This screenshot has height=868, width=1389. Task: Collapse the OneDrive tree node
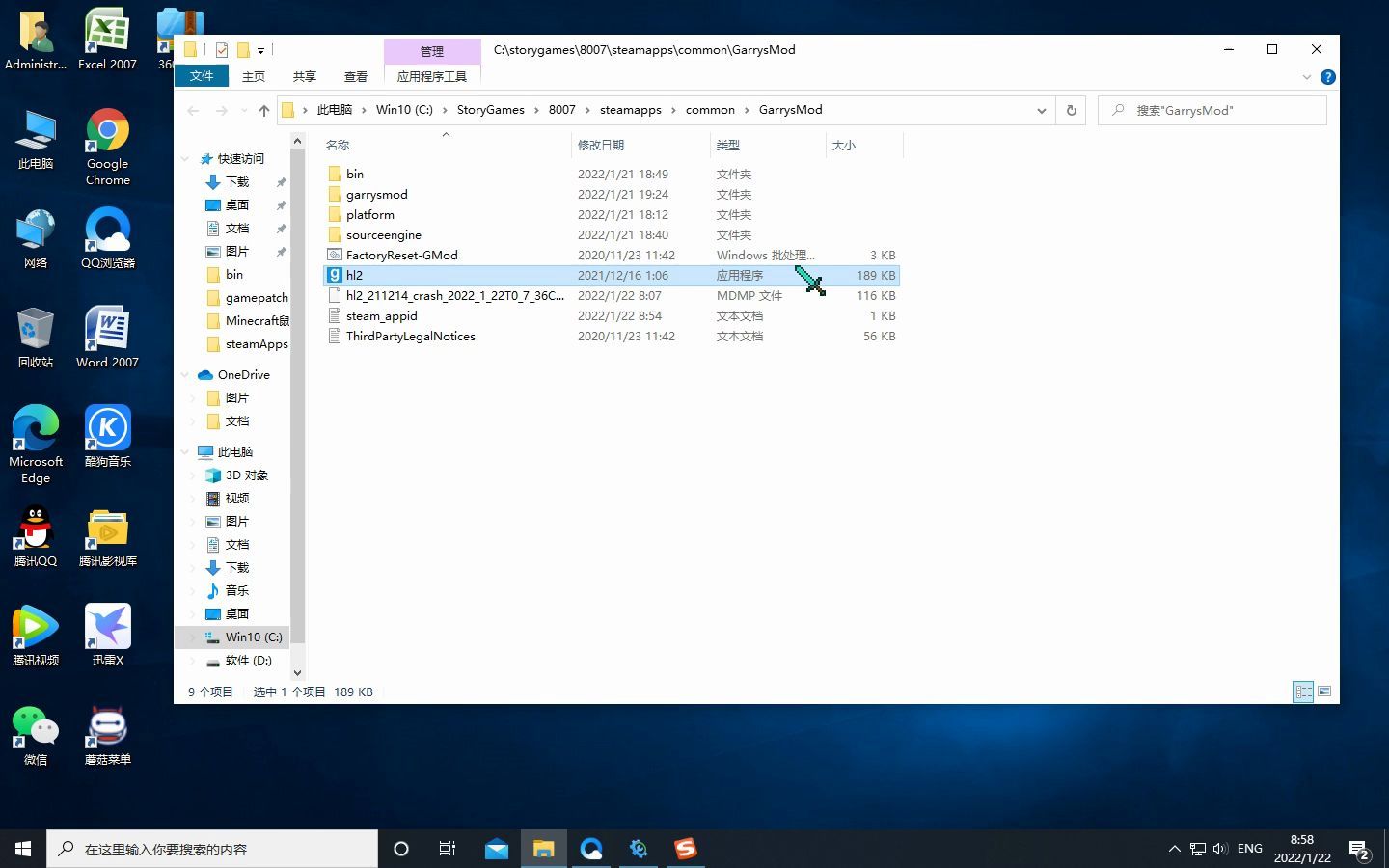(186, 374)
